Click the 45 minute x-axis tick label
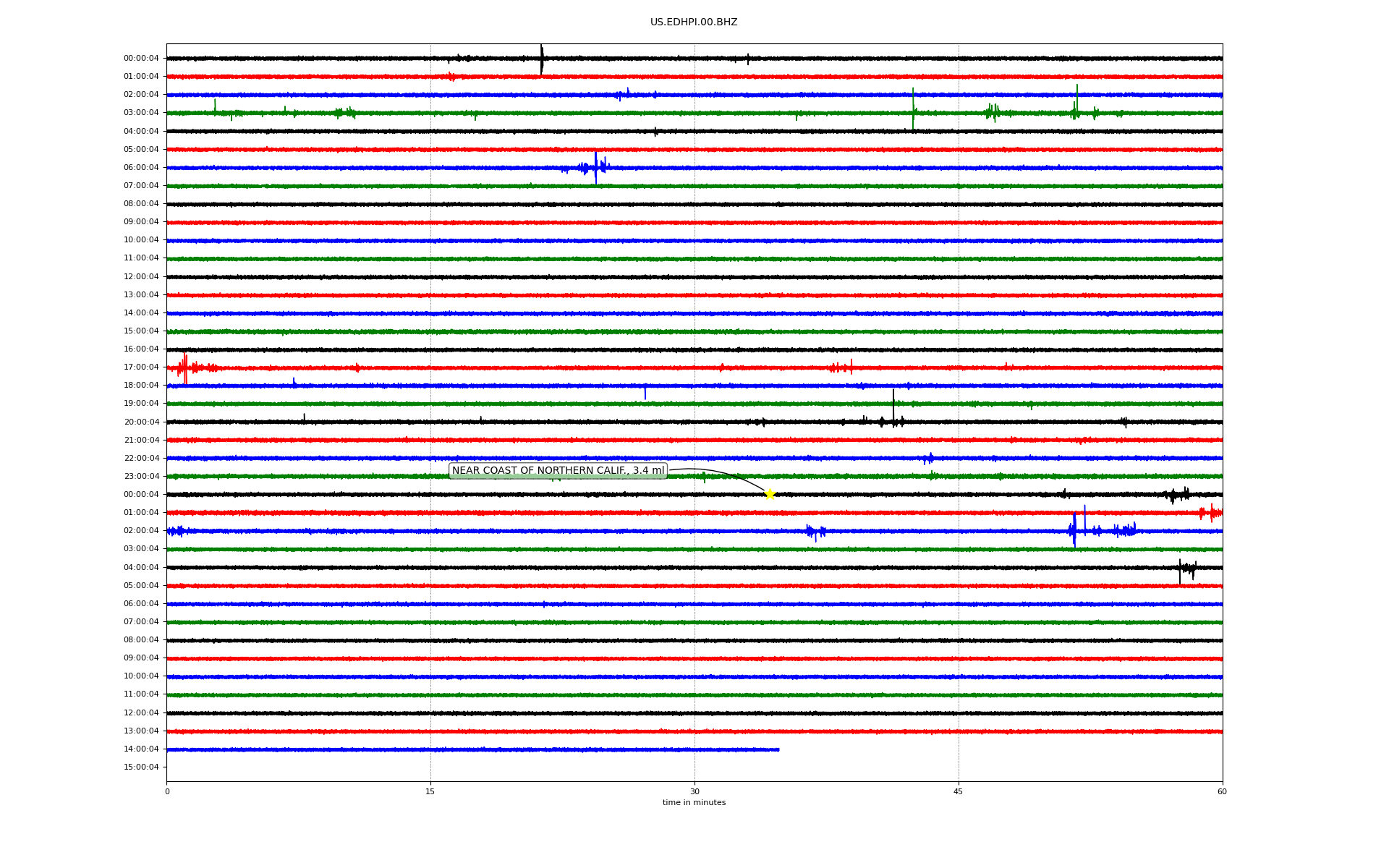 (959, 791)
